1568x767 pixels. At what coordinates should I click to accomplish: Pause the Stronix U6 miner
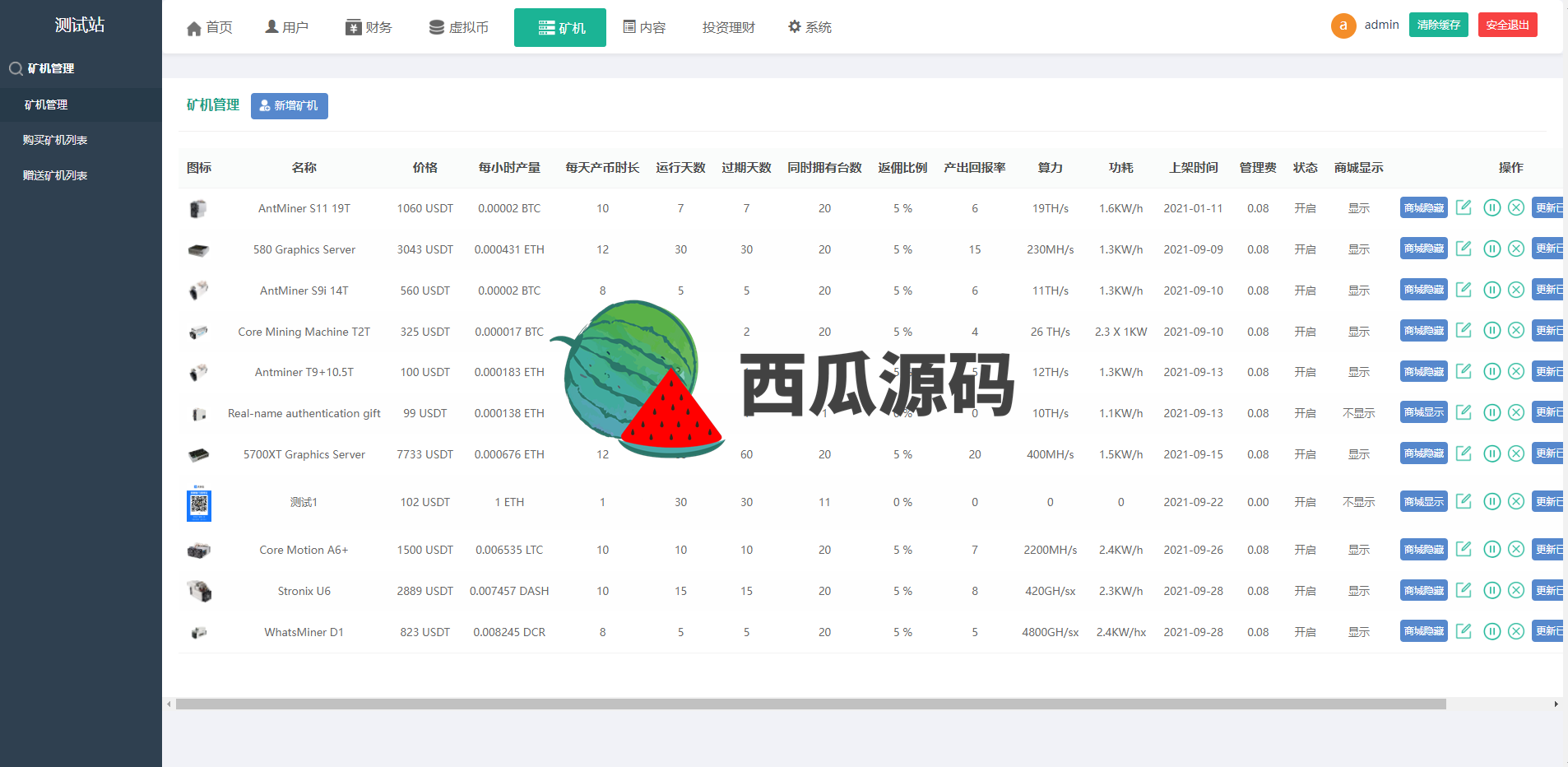1492,590
